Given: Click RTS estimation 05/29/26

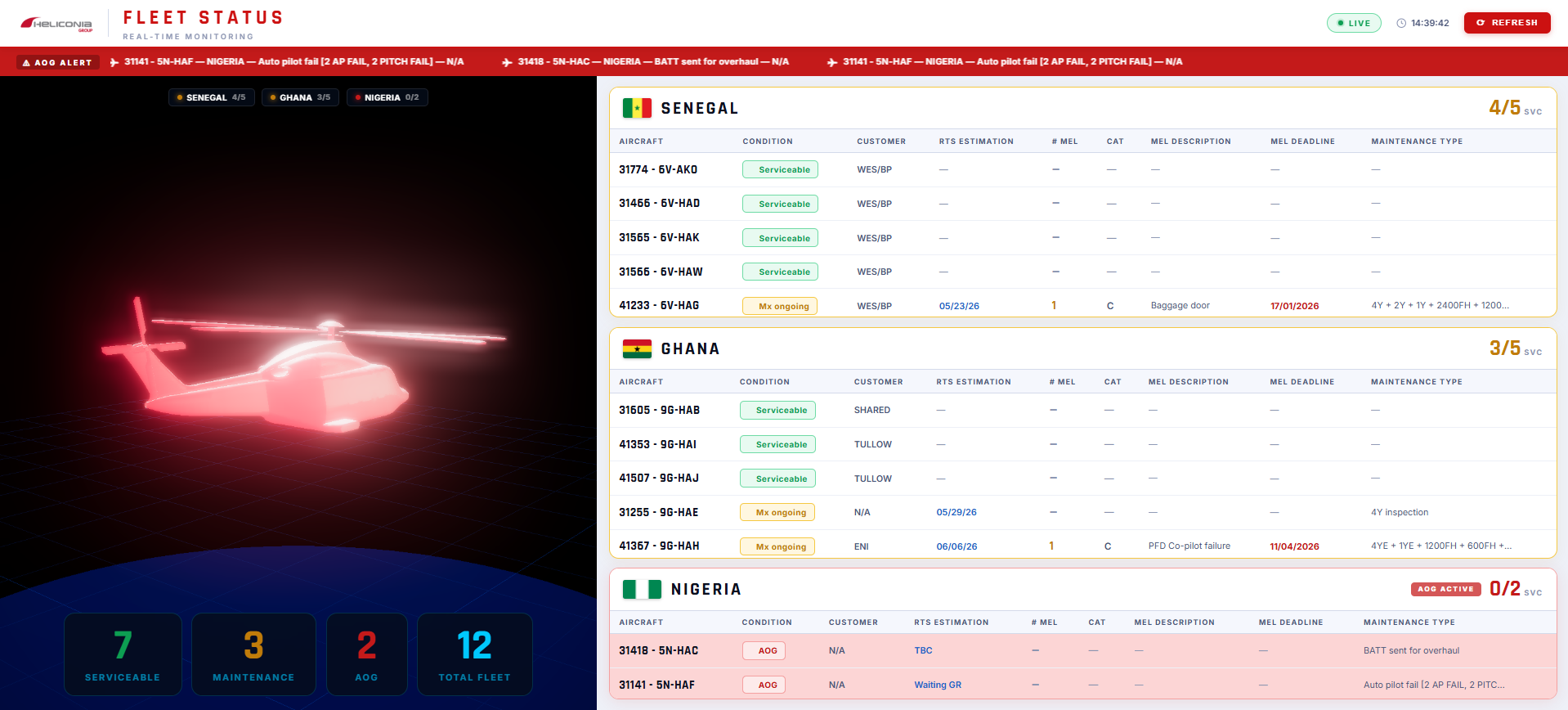Looking at the screenshot, I should (956, 512).
